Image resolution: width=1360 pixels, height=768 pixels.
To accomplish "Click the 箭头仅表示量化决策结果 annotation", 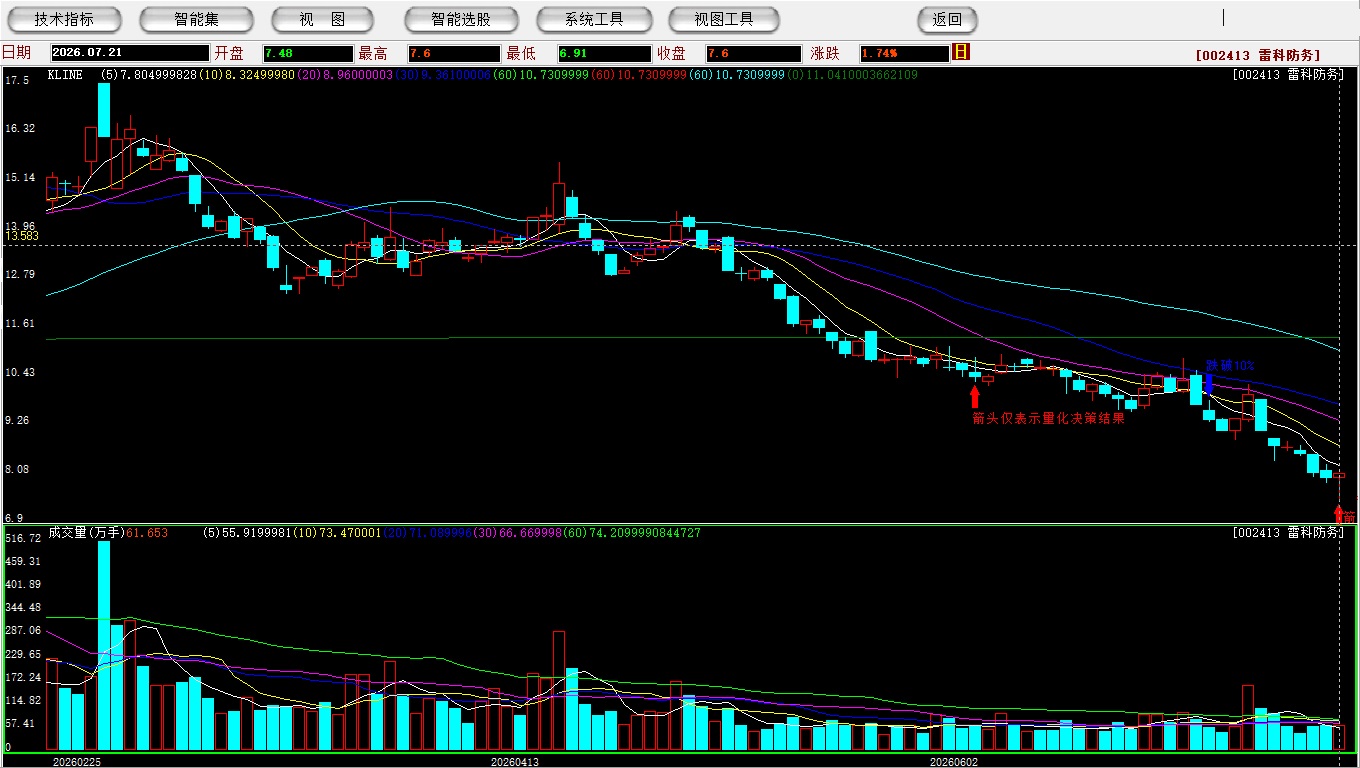I will tap(1048, 418).
